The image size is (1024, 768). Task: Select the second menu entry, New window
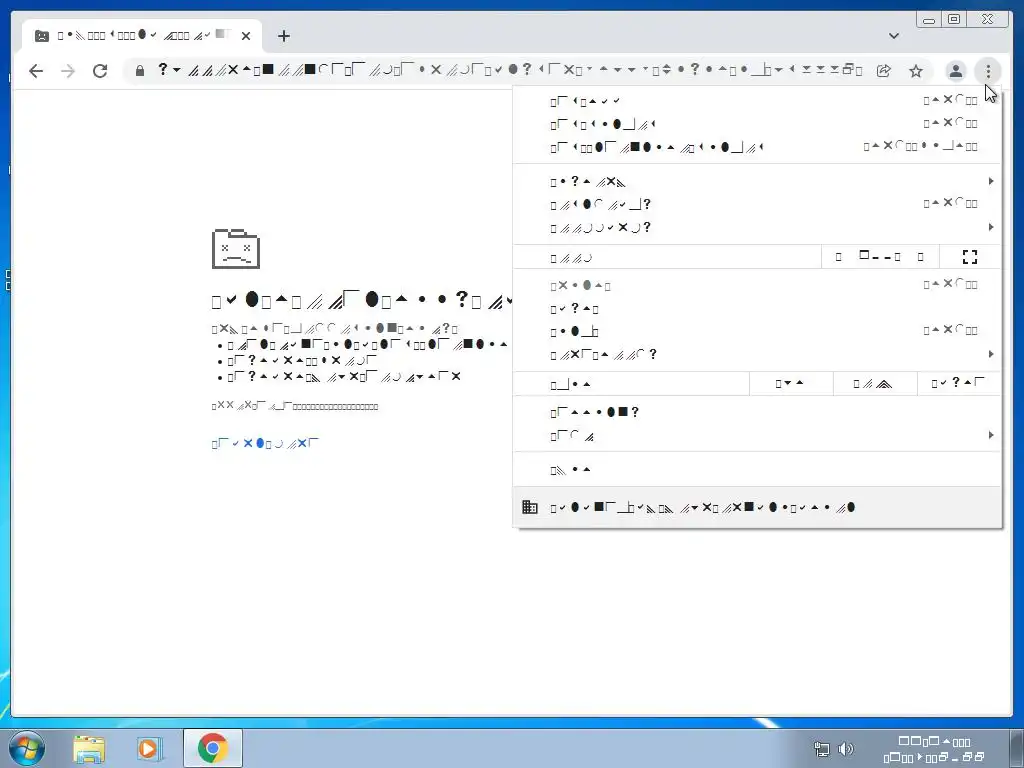pos(757,123)
